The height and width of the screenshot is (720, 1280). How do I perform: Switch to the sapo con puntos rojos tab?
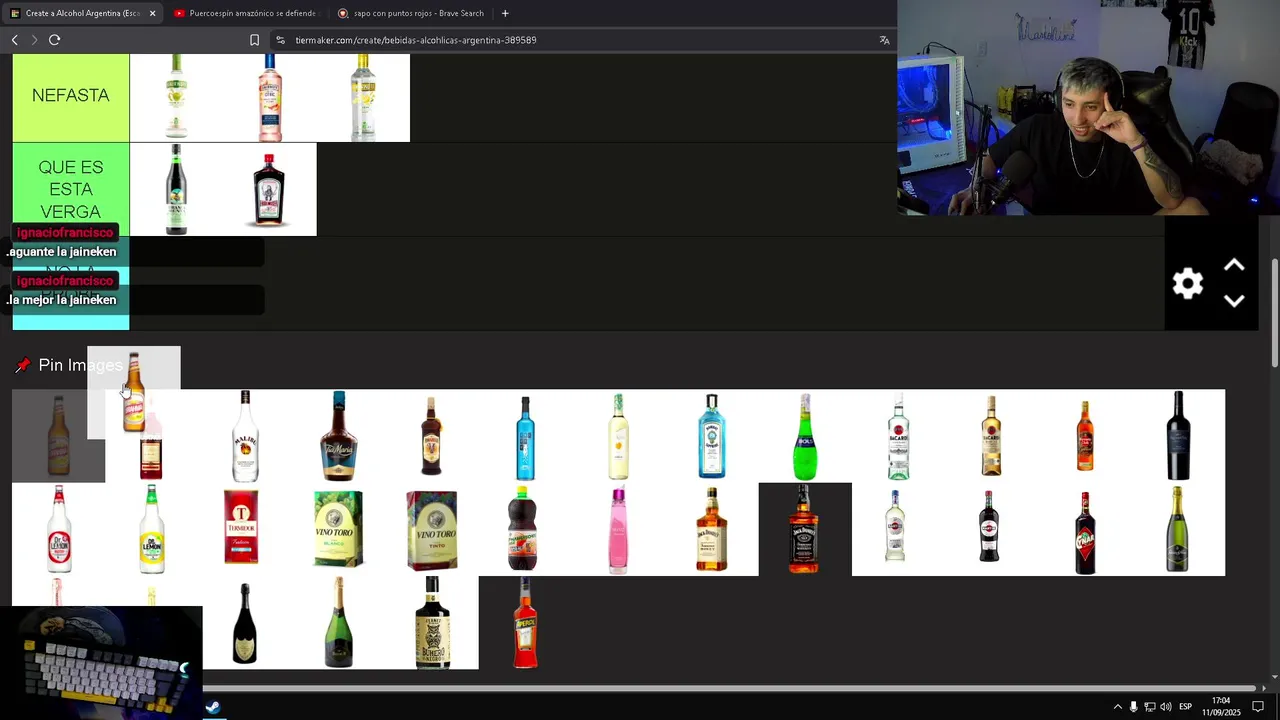[410, 13]
